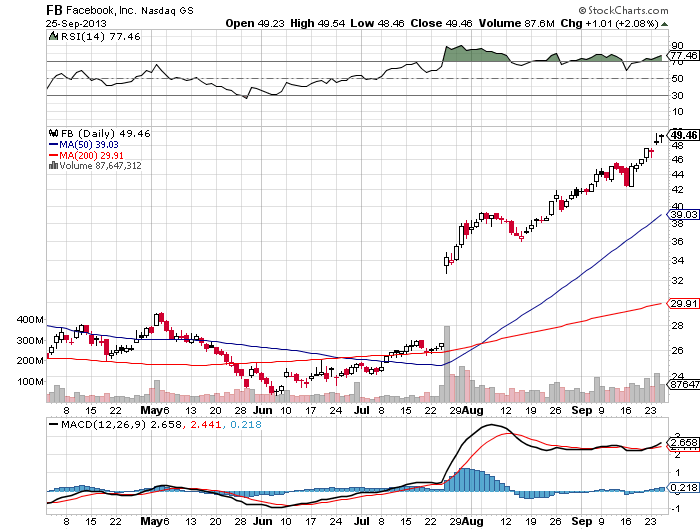Click the Chg +1.01 (+2.08%) value

(x=609, y=23)
